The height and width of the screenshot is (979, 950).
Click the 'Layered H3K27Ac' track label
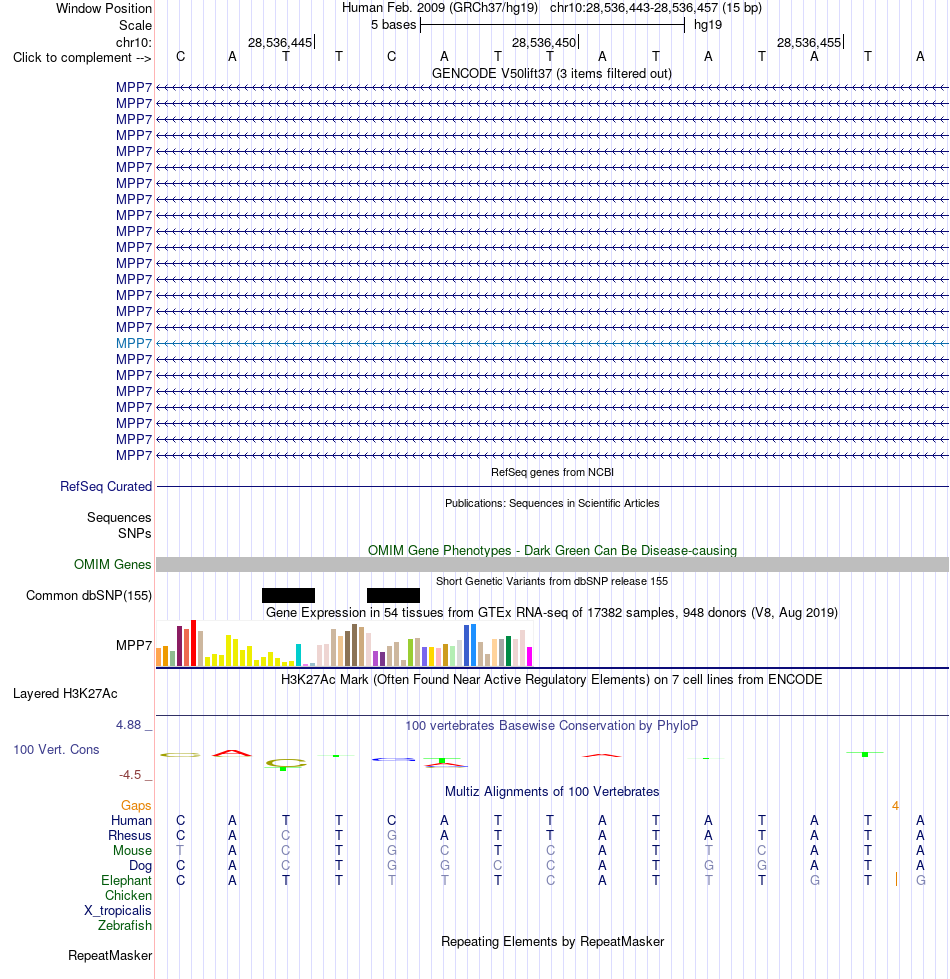[x=65, y=694]
